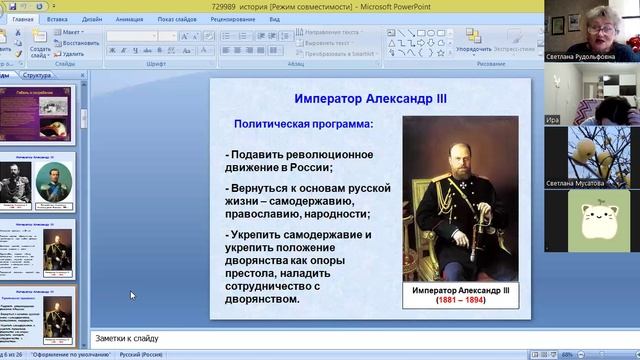The width and height of the screenshot is (640, 360).
Task: Toggle underline Ч formatting
Action: tap(136, 51)
